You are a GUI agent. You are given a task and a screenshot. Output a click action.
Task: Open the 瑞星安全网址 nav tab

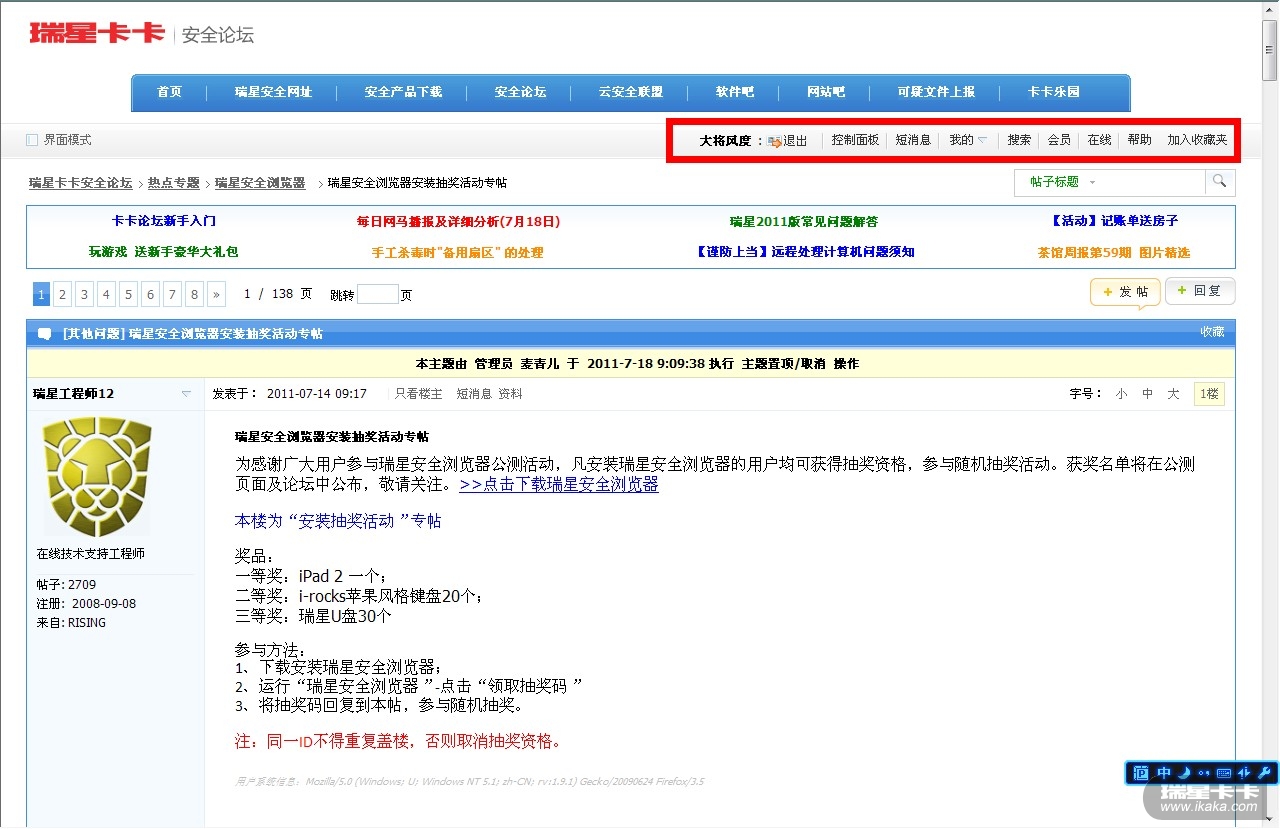coord(273,92)
